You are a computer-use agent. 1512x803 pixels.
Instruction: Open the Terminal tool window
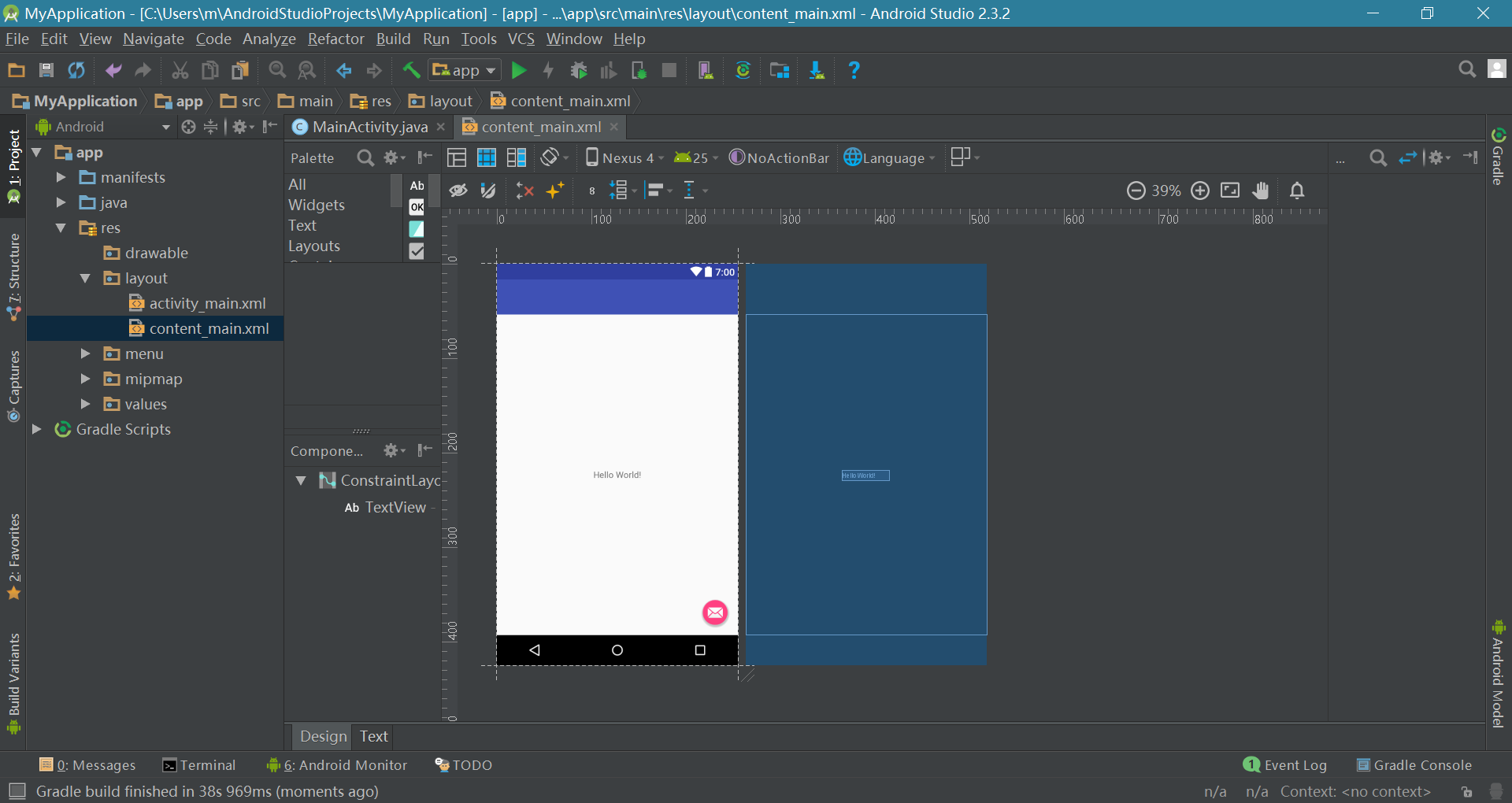(199, 765)
